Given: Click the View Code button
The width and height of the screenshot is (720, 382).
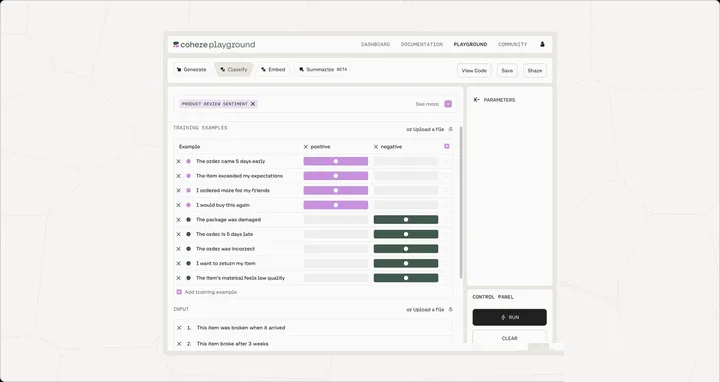Looking at the screenshot, I should (x=474, y=70).
